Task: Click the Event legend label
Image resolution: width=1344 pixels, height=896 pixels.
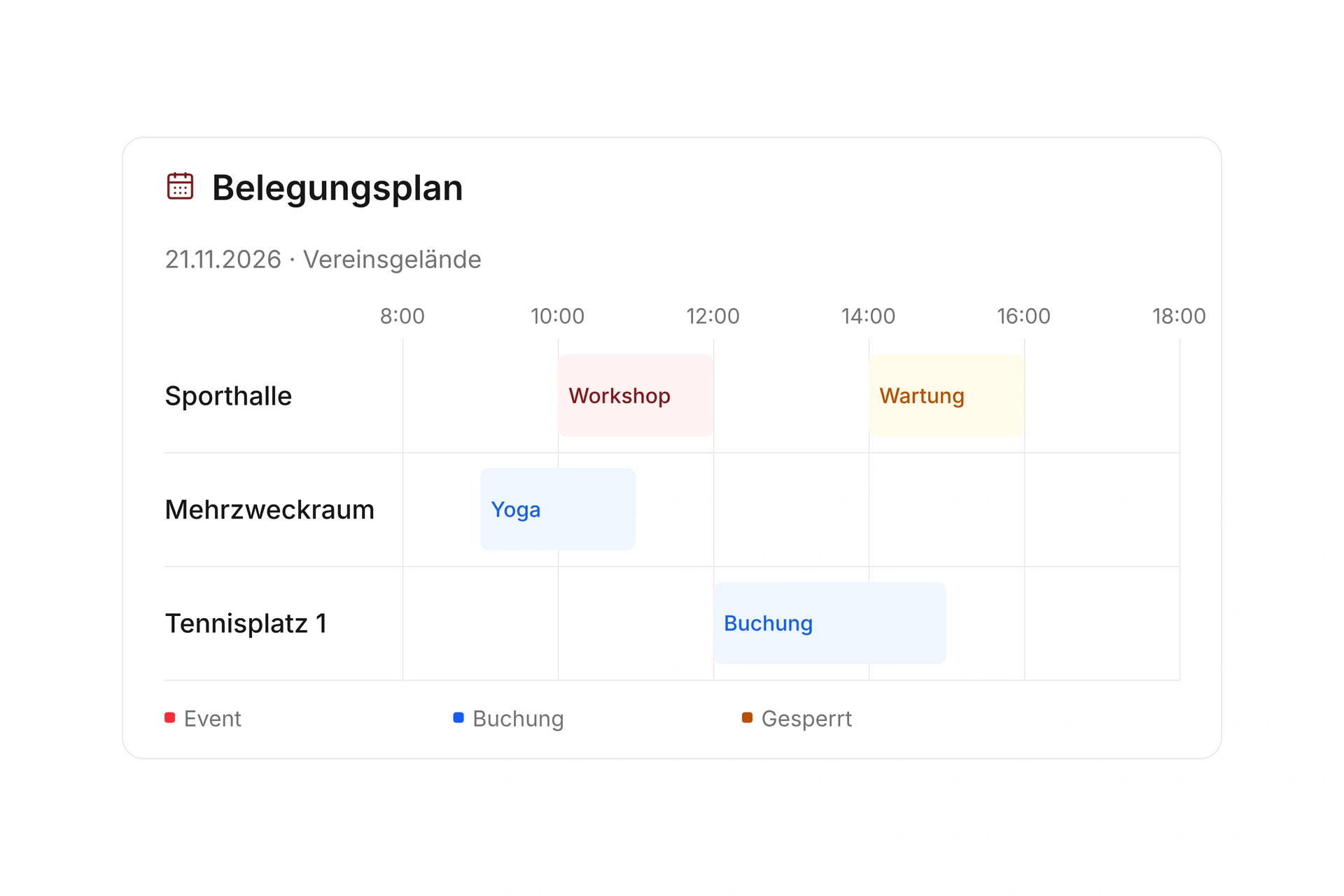Action: tap(213, 719)
